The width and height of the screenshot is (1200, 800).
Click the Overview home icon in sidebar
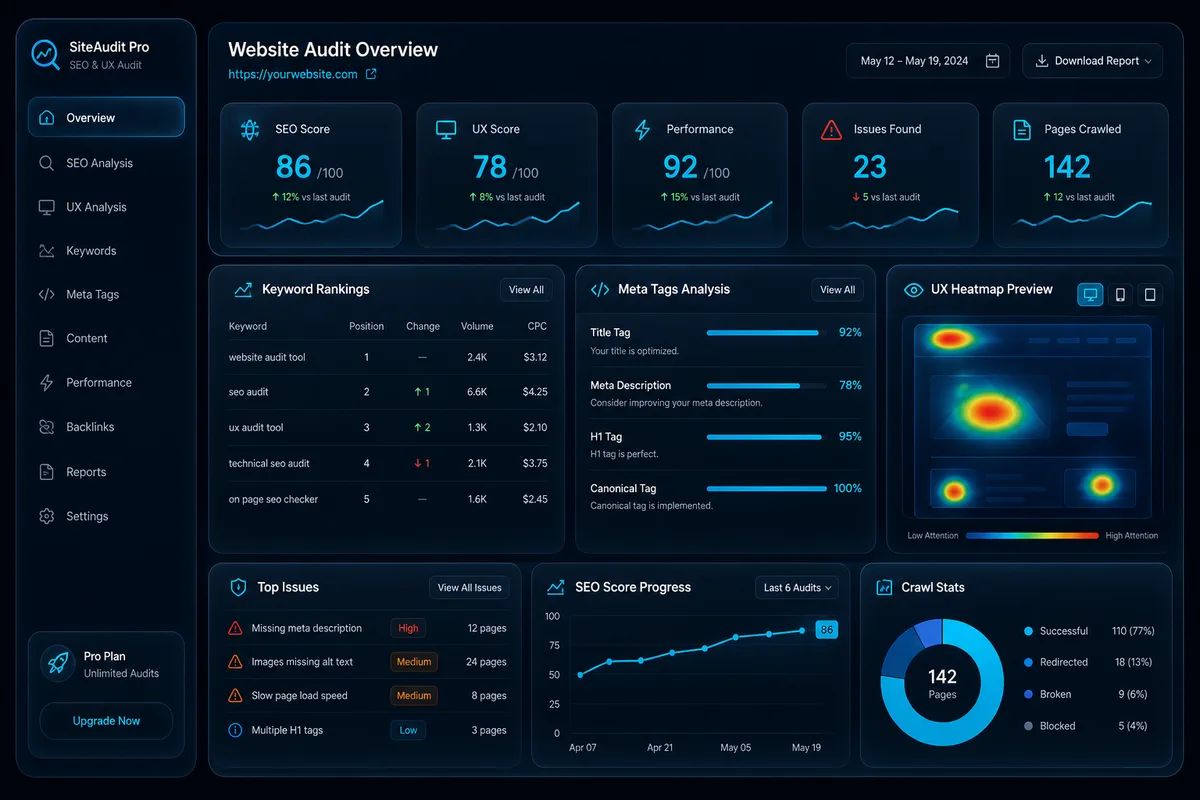pyautogui.click(x=46, y=118)
